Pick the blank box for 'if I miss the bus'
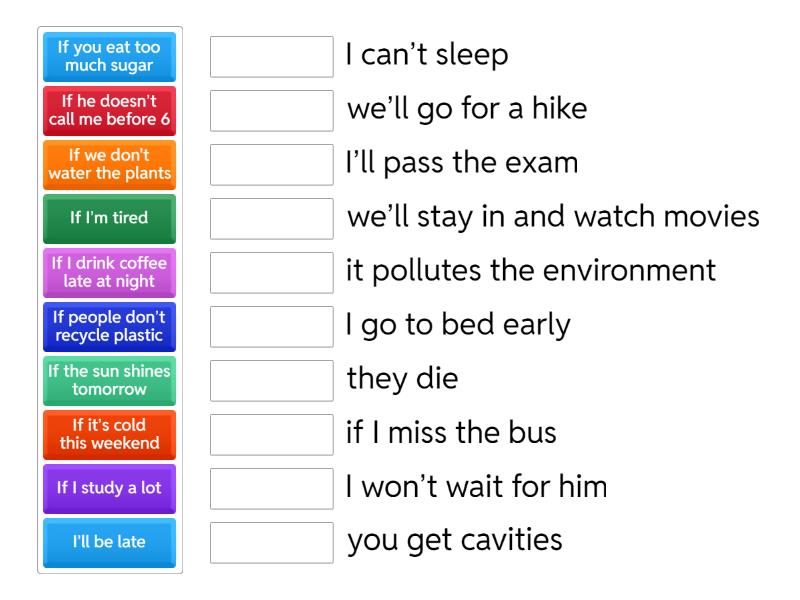 [x=272, y=435]
